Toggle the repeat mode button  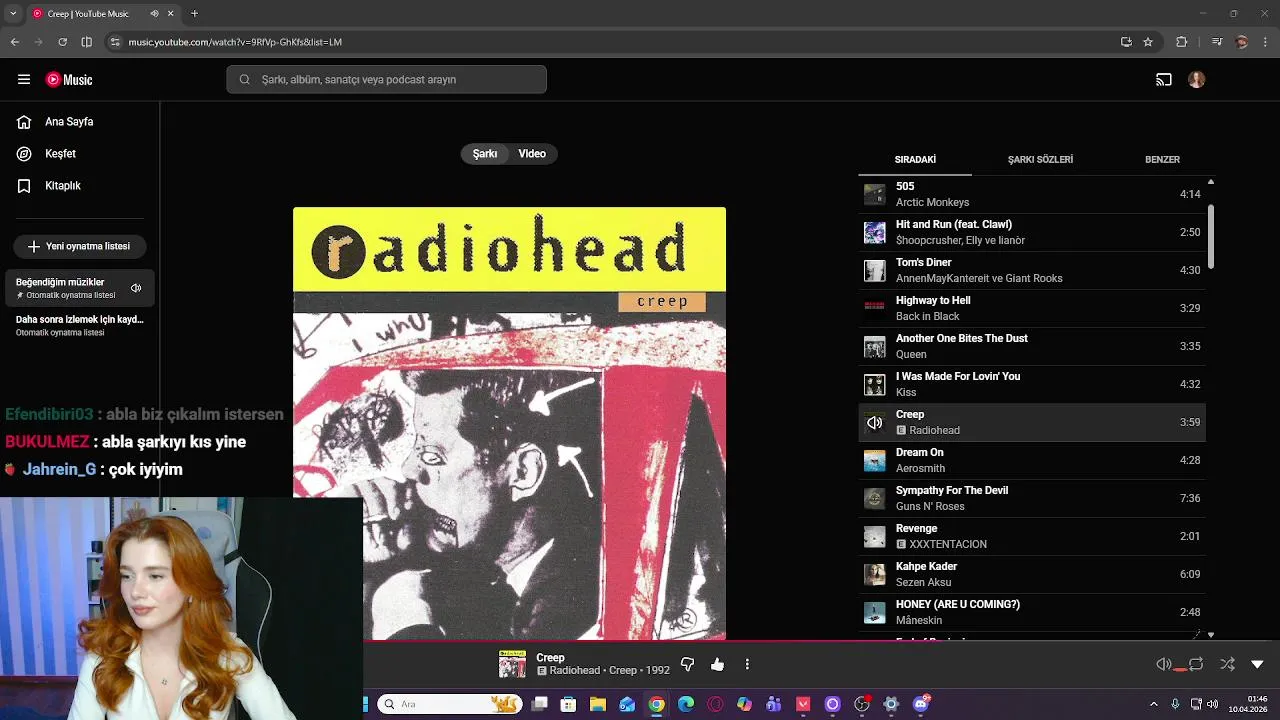tap(1196, 664)
